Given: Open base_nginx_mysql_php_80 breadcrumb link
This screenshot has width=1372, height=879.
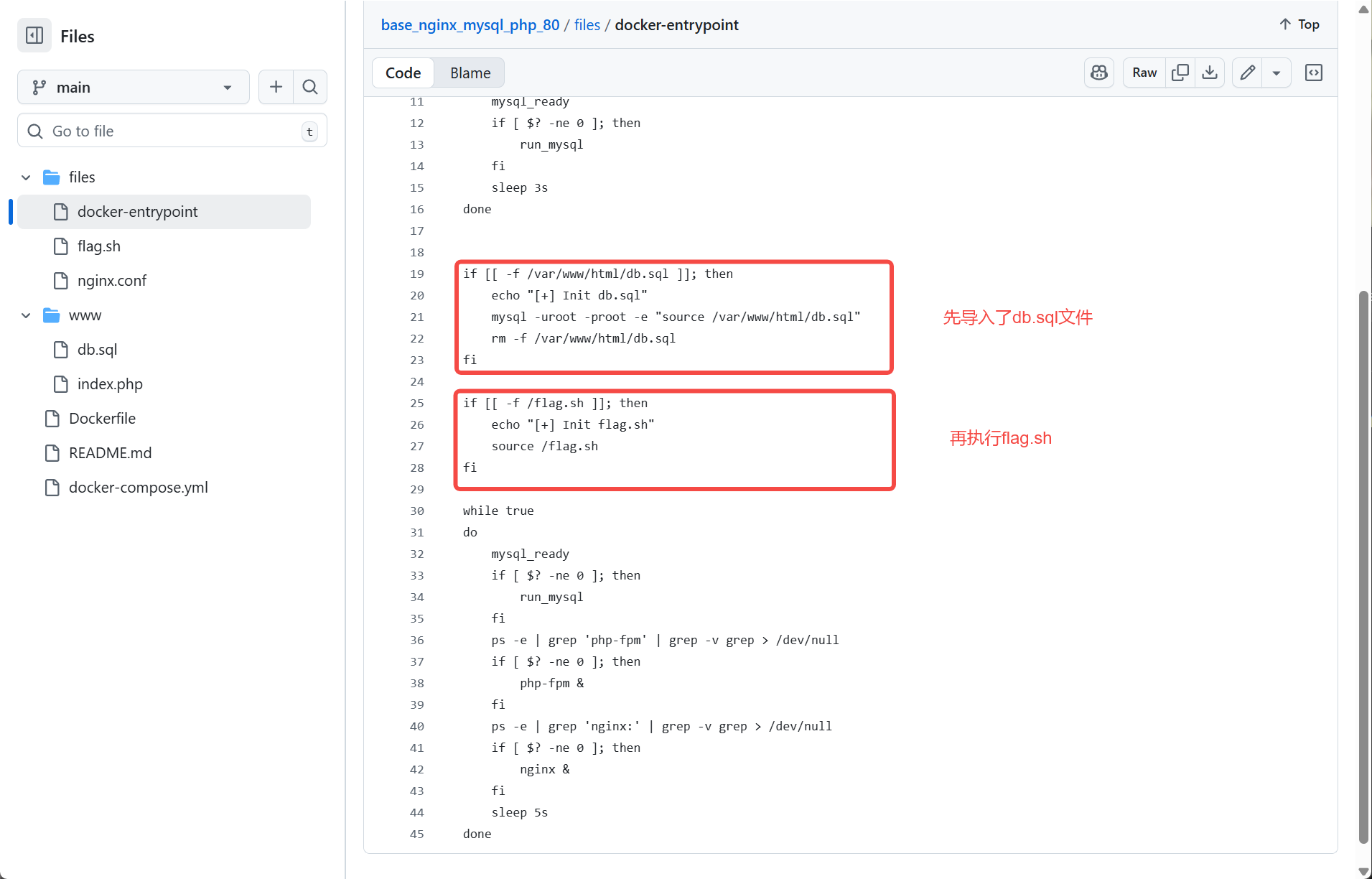Looking at the screenshot, I should point(470,25).
